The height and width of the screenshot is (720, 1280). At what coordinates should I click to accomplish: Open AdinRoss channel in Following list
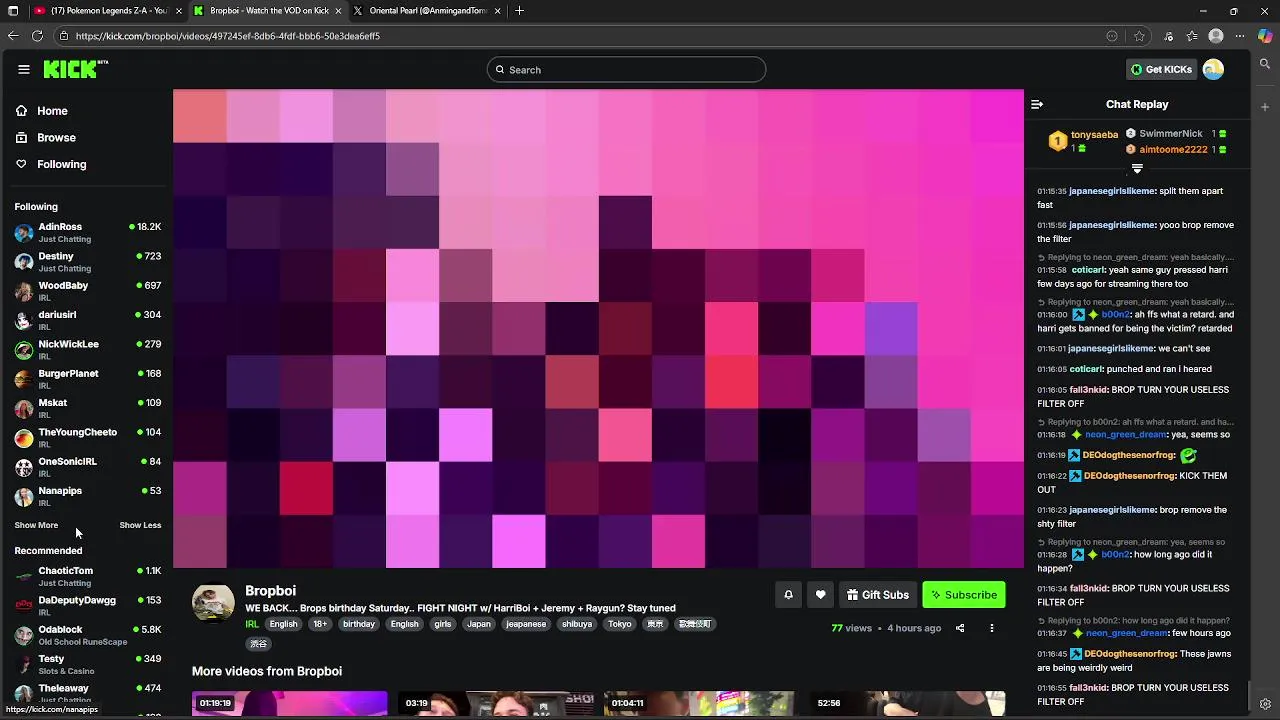pos(88,232)
